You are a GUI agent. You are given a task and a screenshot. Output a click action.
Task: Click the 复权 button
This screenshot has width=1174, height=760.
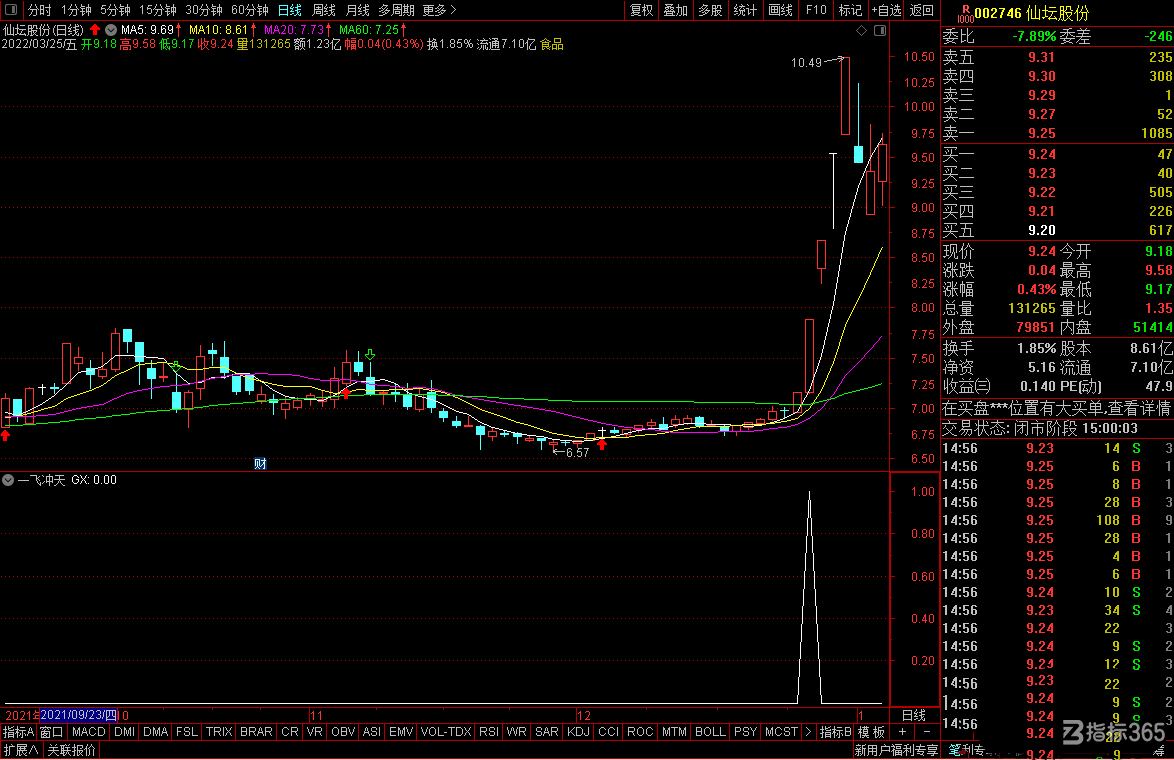click(x=642, y=10)
